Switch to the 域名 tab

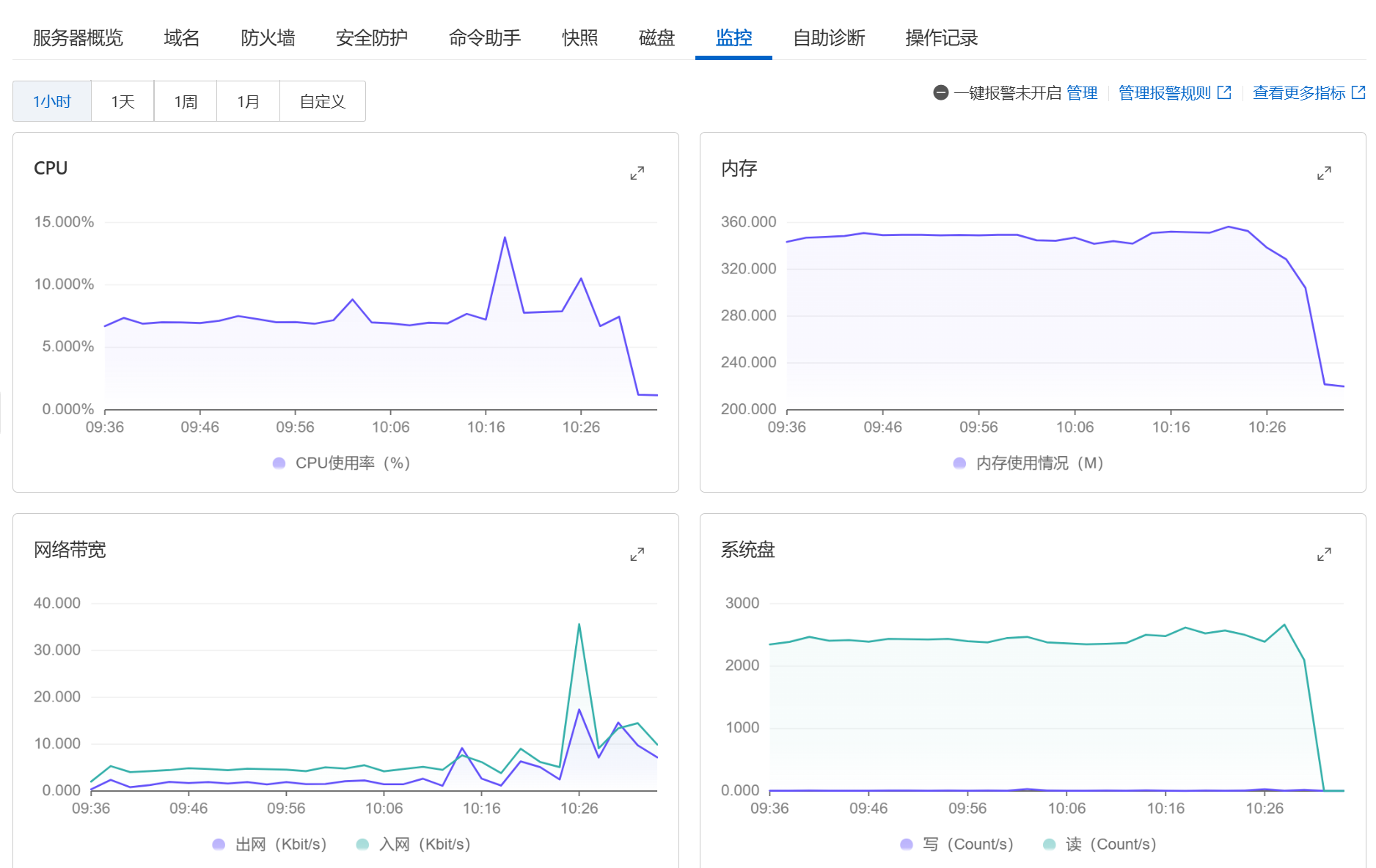point(181,37)
